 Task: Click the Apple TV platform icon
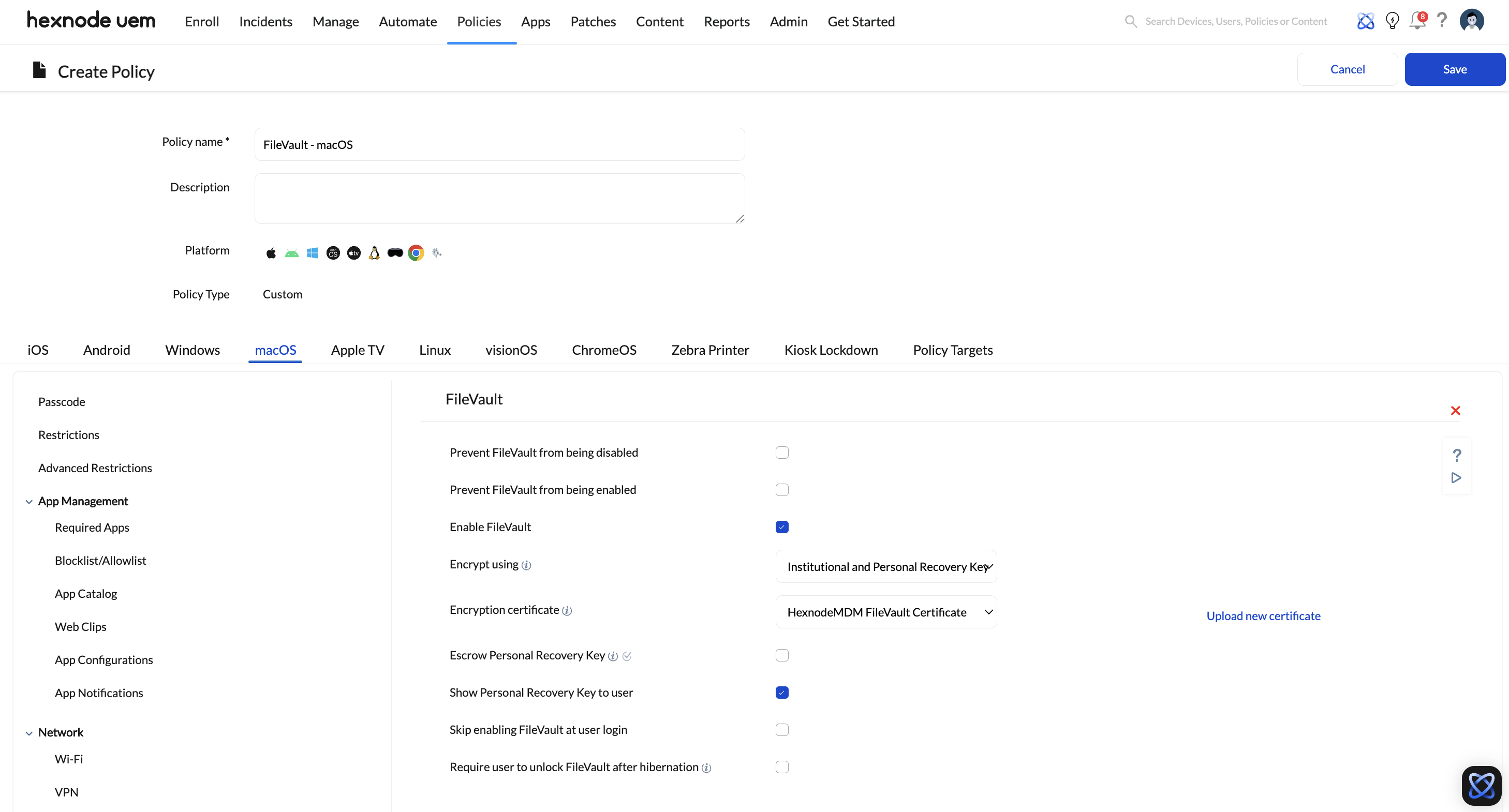click(x=354, y=253)
